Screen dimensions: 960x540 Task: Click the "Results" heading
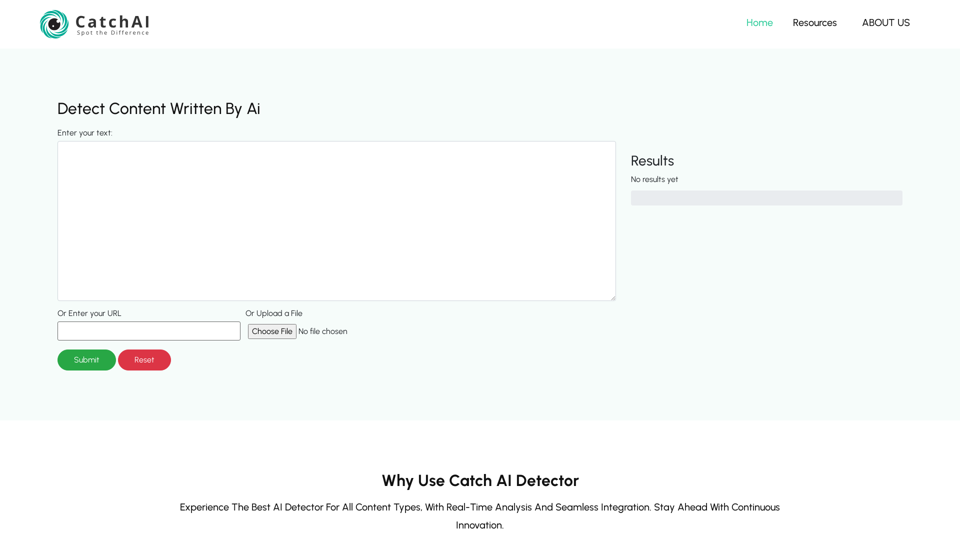coord(652,161)
